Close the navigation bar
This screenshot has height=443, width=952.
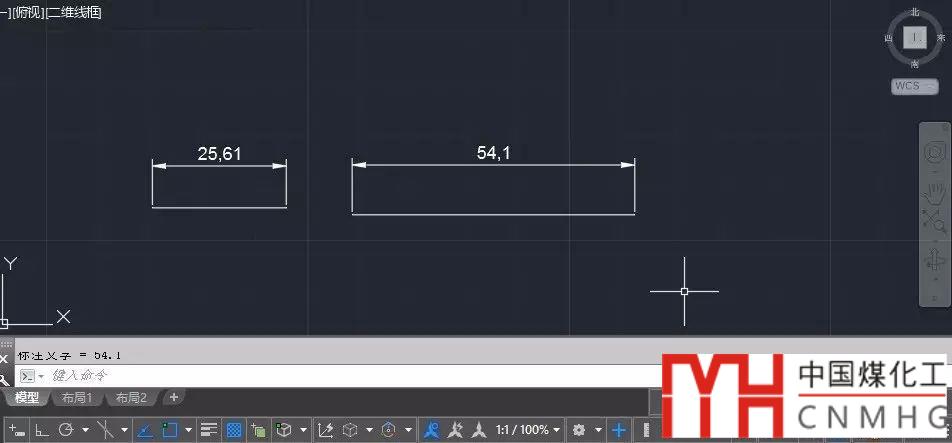[944, 127]
